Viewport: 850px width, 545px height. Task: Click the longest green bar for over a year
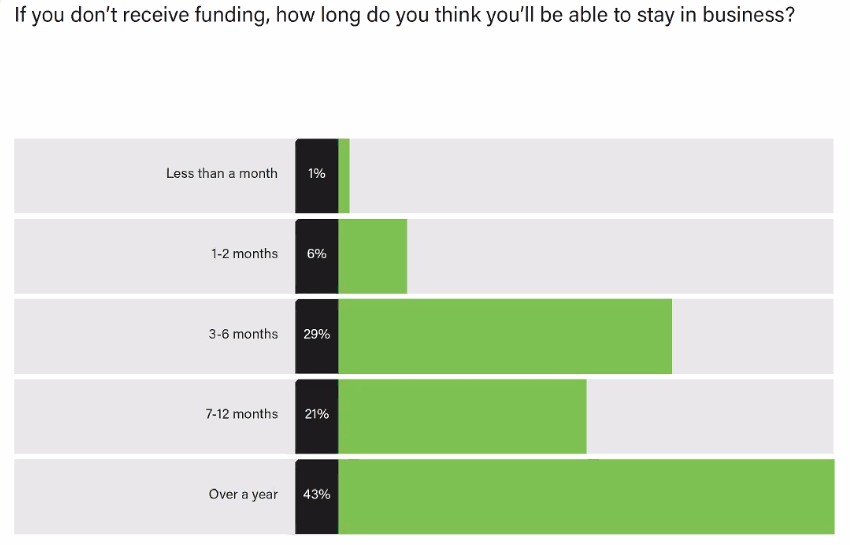point(587,497)
